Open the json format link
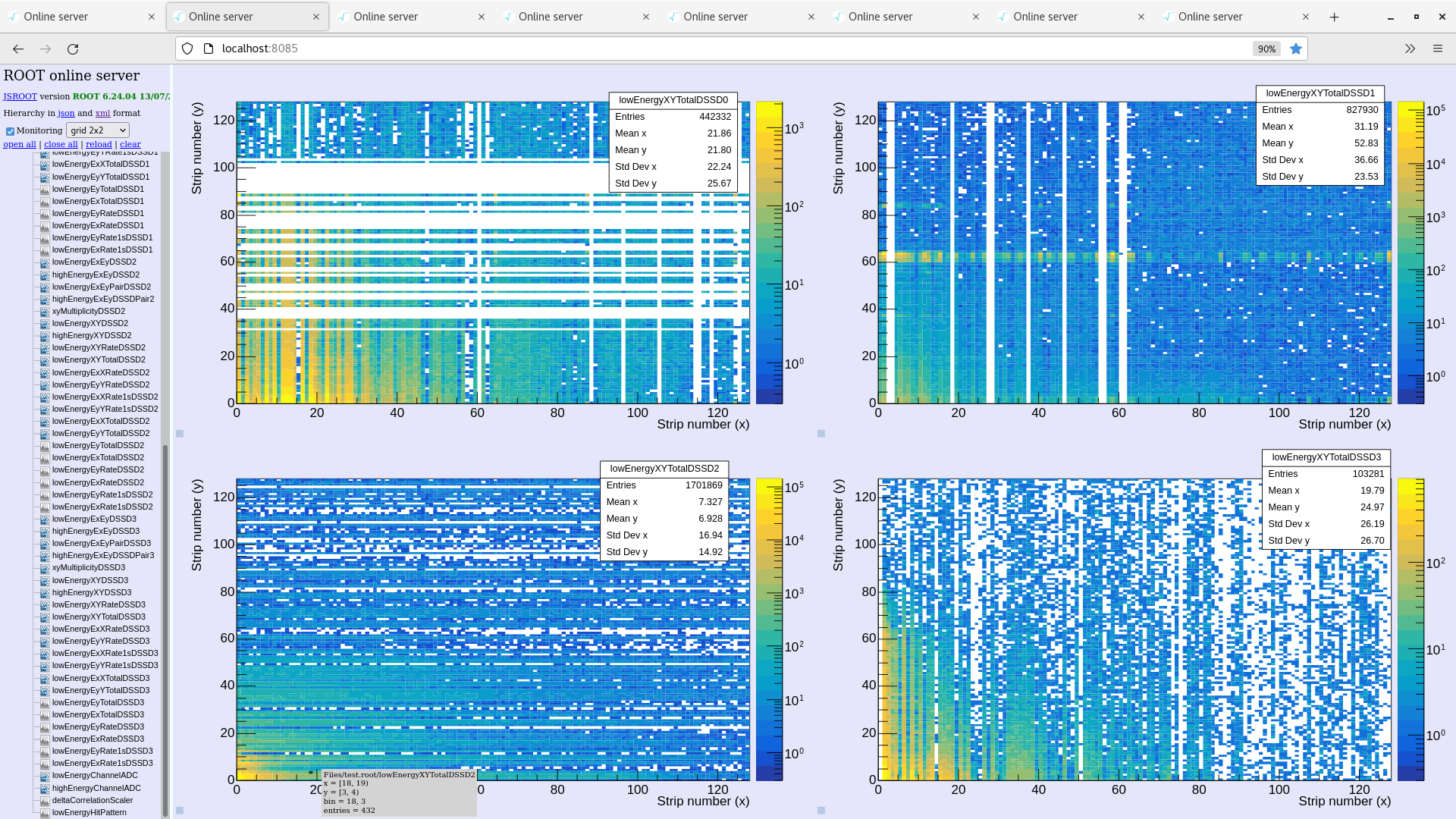 coord(66,113)
